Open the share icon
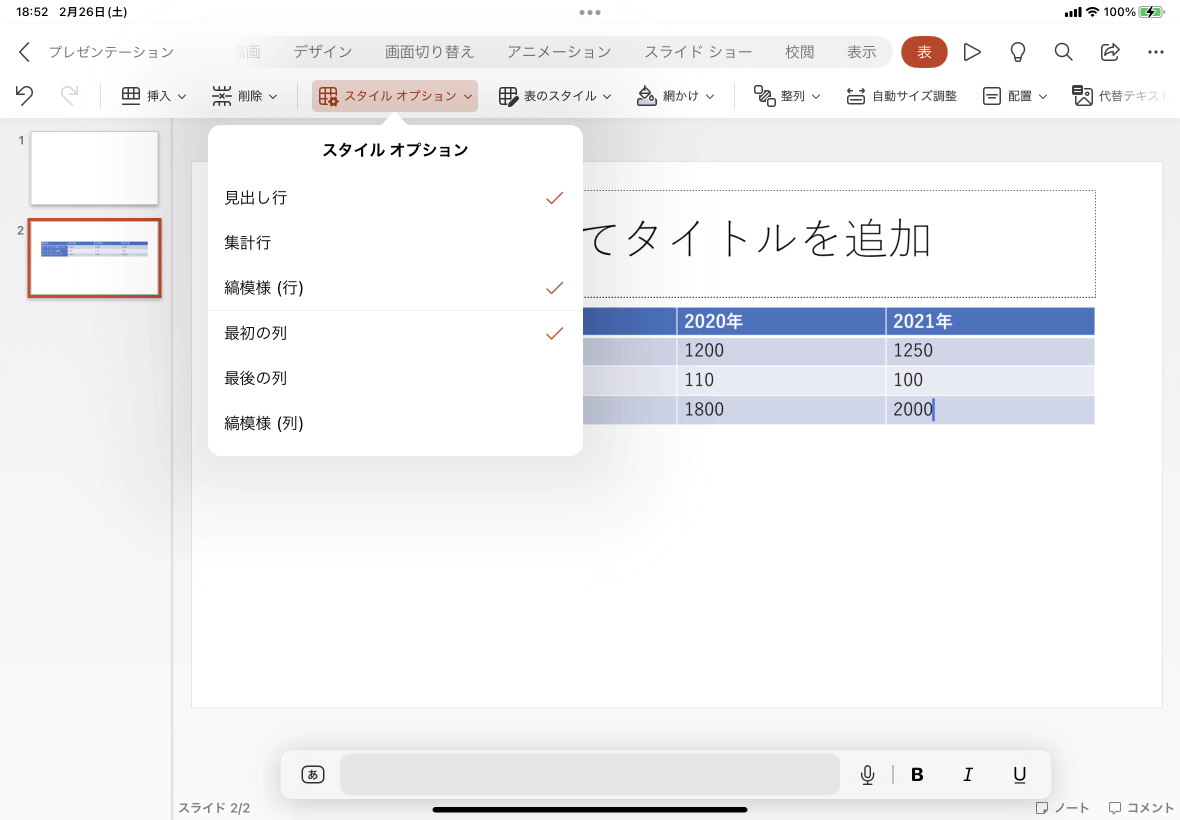Screen dimensions: 1180x820 point(1110,52)
